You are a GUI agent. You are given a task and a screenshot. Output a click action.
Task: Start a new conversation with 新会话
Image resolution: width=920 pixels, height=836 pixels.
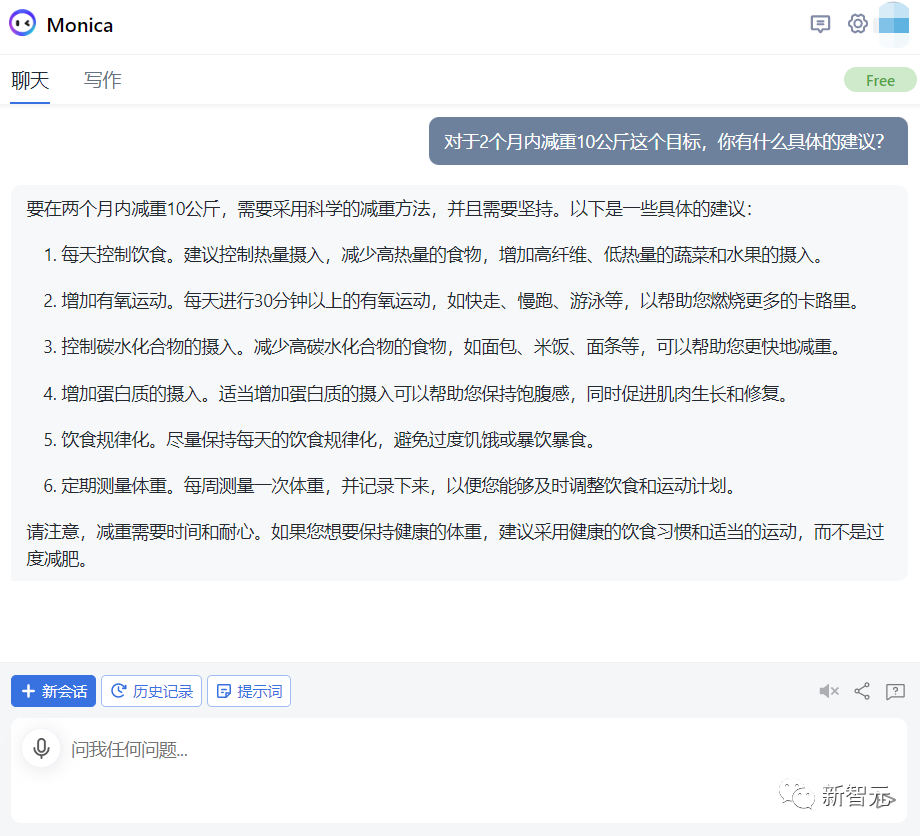click(x=53, y=690)
